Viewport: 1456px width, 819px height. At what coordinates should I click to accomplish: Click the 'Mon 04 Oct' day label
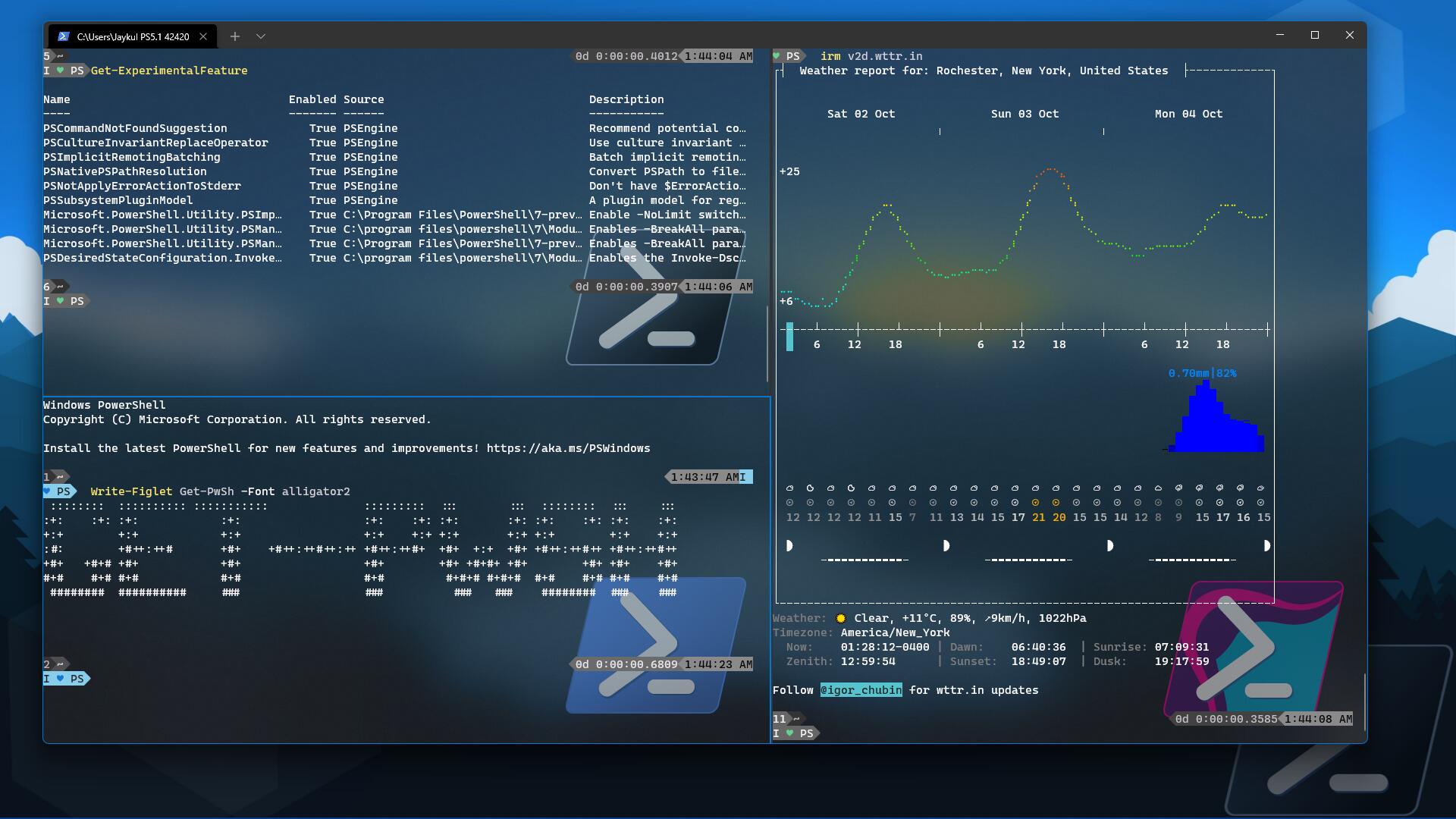click(x=1188, y=114)
